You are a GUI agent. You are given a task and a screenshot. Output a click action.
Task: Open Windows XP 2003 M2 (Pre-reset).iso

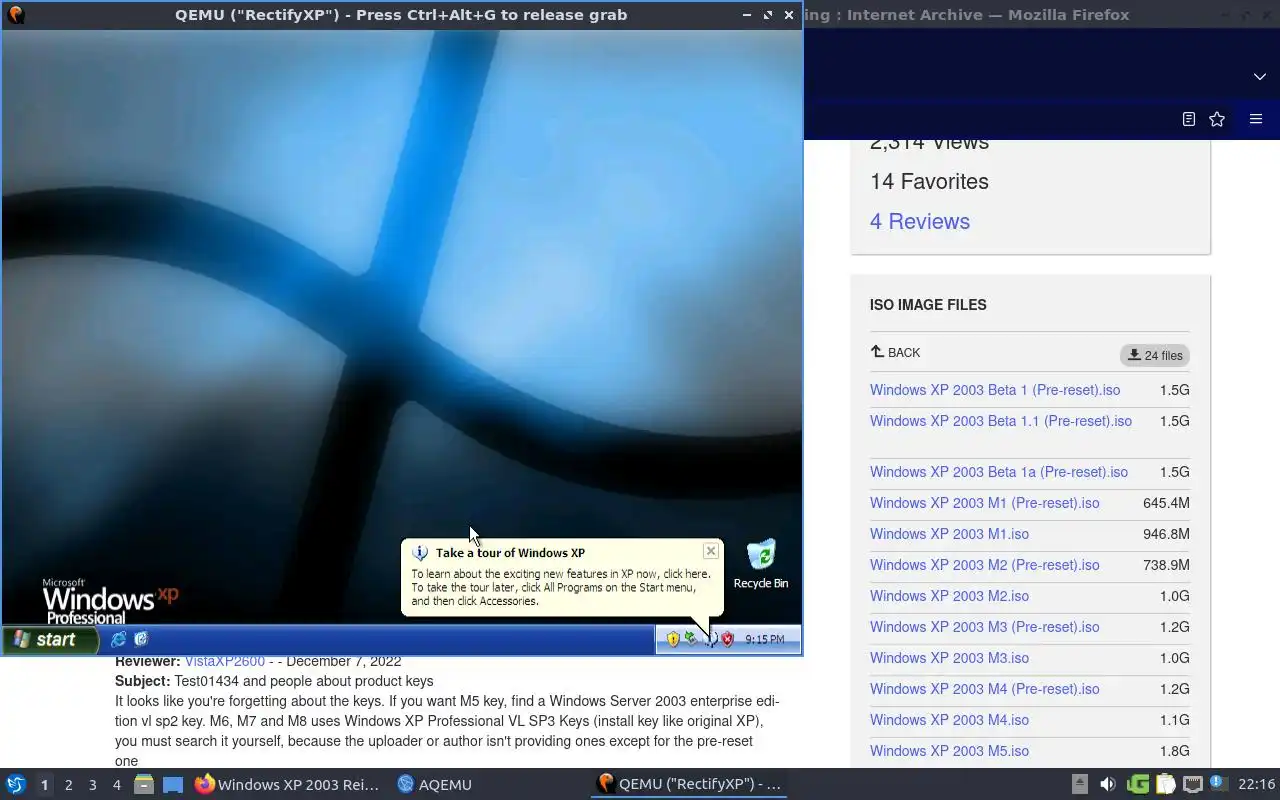pyautogui.click(x=984, y=565)
